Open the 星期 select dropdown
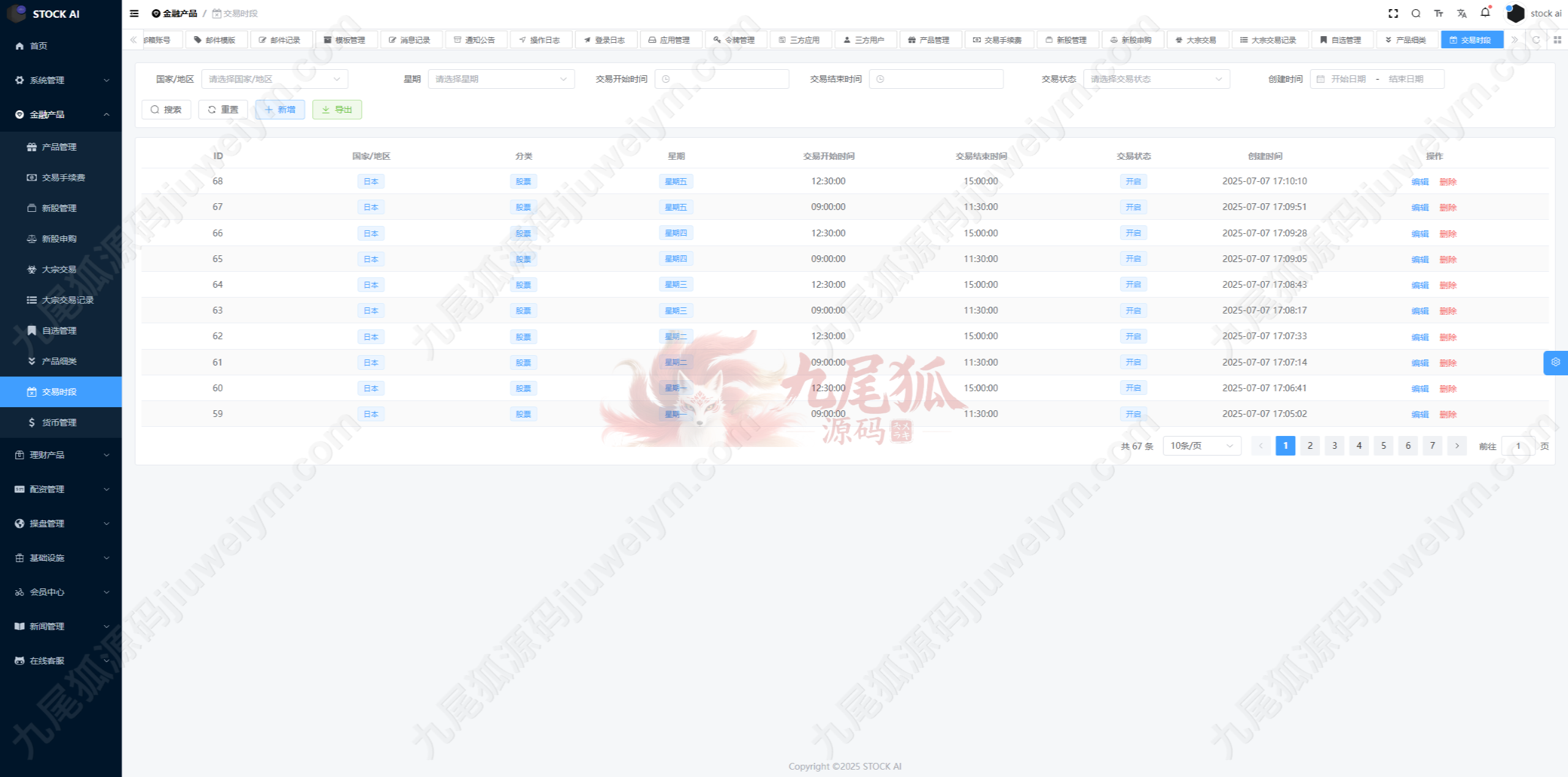Image resolution: width=1568 pixels, height=777 pixels. point(501,79)
